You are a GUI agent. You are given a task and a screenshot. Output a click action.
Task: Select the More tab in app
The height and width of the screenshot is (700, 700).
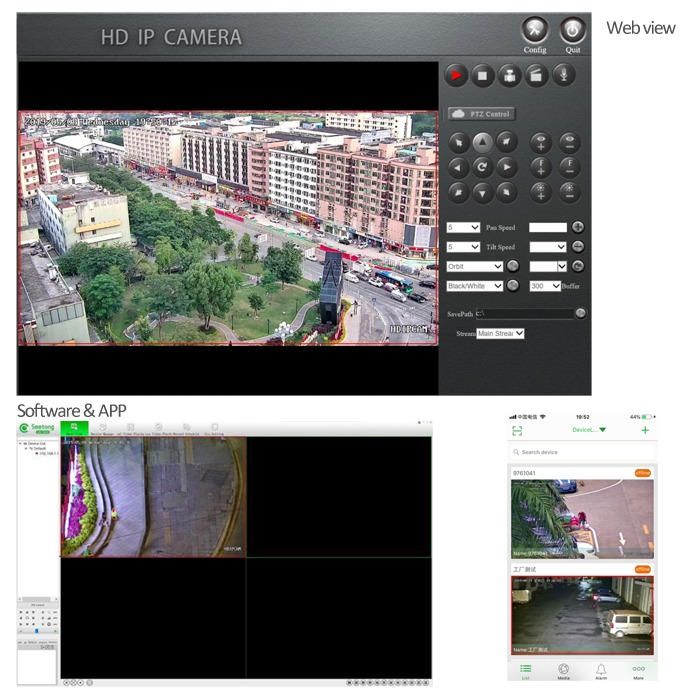pyautogui.click(x=638, y=671)
